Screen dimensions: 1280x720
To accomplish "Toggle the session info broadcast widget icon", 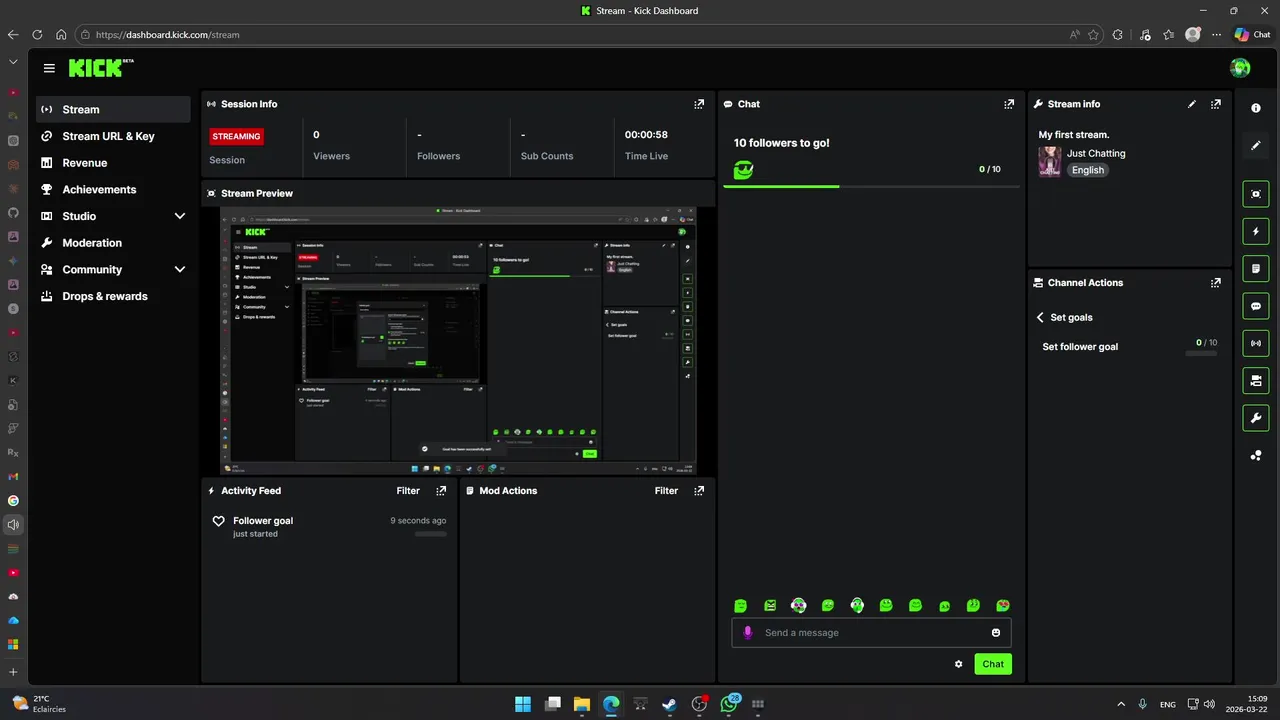I will click(x=1256, y=343).
